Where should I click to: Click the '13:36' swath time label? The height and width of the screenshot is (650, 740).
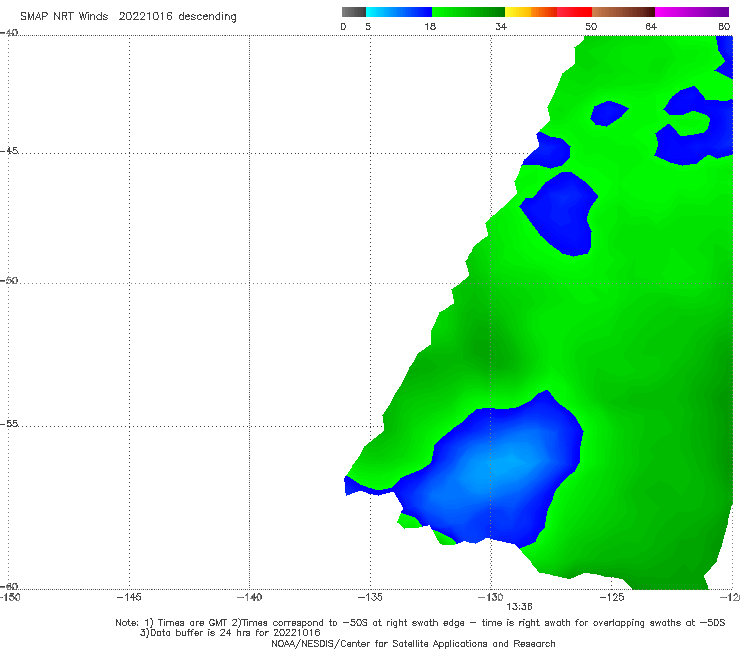[519, 607]
